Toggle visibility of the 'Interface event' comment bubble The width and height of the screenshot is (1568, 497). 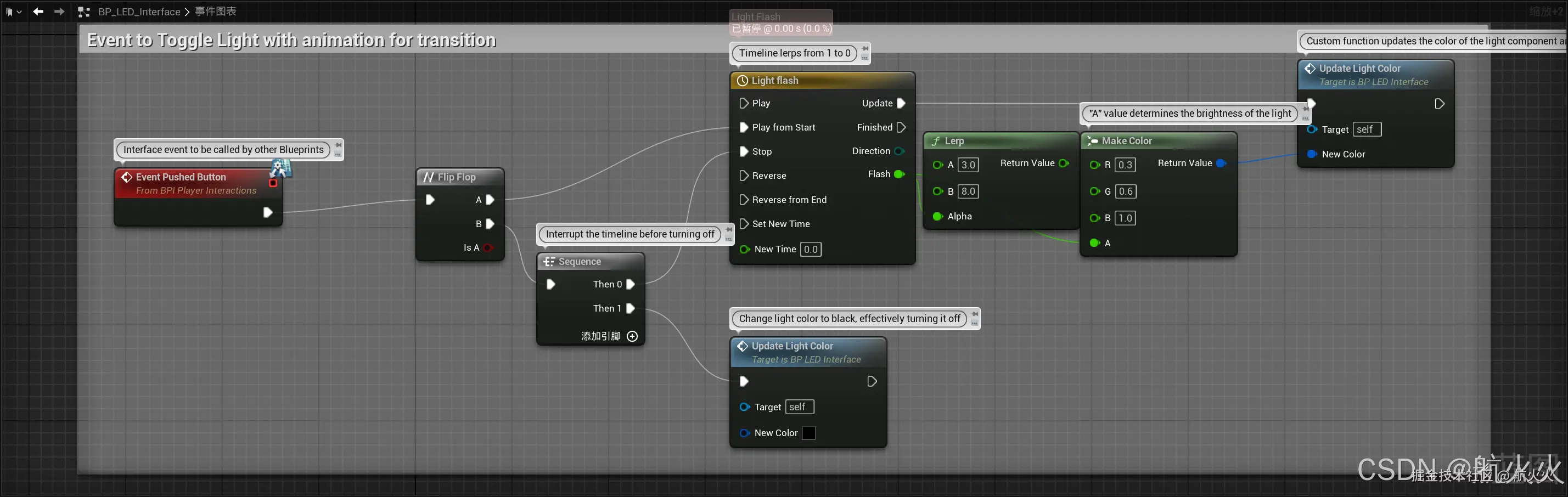[339, 154]
